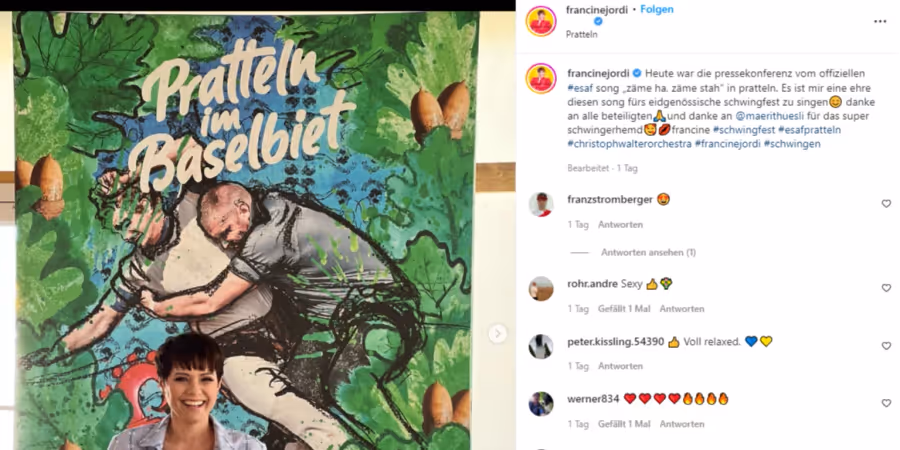Like peter.kissling.54390's comment with the heart
The image size is (900, 450).
[886, 346]
